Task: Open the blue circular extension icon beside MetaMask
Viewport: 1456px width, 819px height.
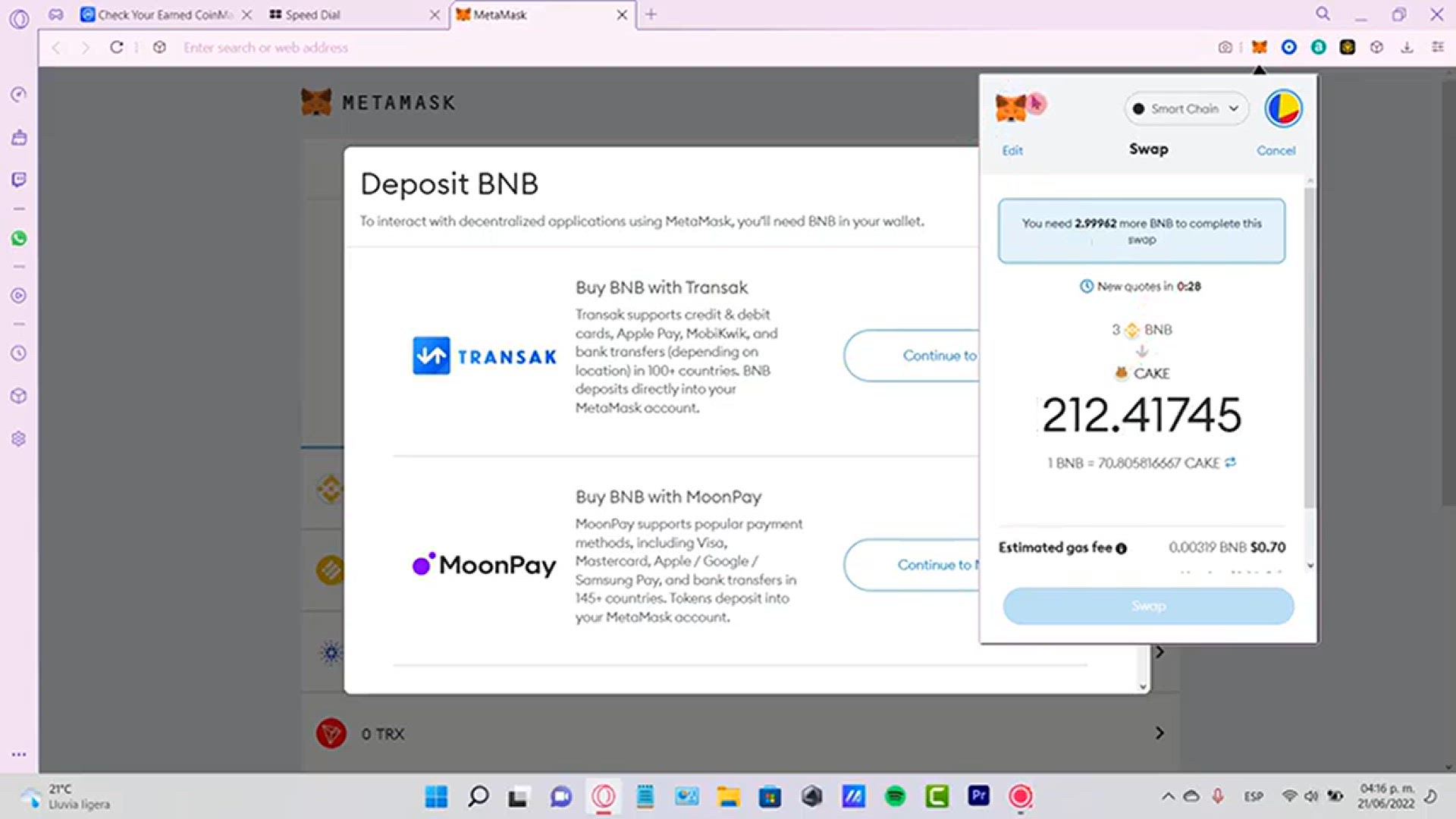Action: point(1288,47)
